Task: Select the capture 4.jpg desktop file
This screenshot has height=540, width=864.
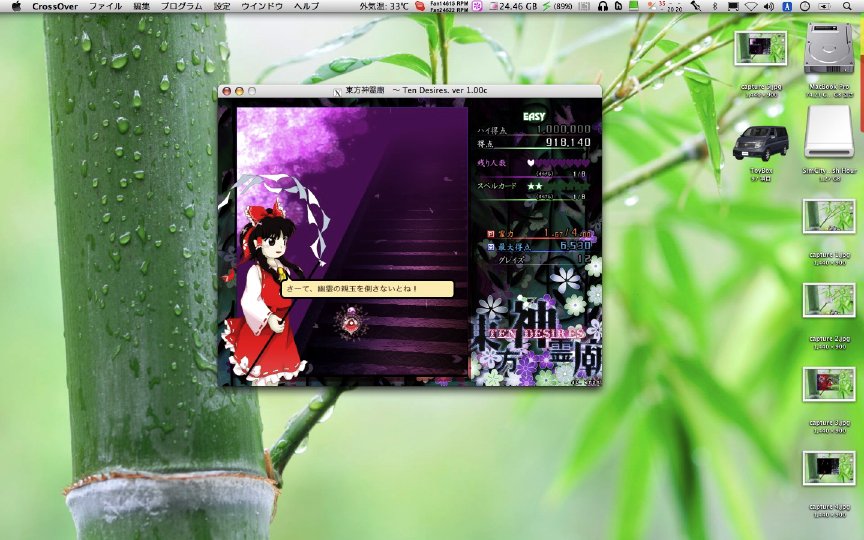Action: point(829,468)
